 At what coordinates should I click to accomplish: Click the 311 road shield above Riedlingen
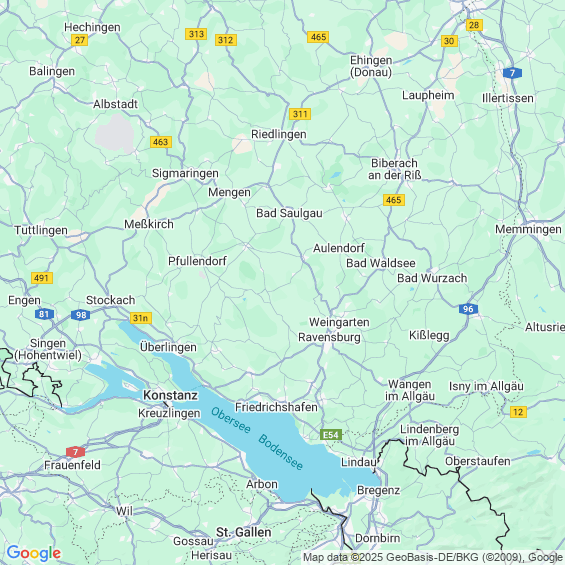tap(300, 114)
